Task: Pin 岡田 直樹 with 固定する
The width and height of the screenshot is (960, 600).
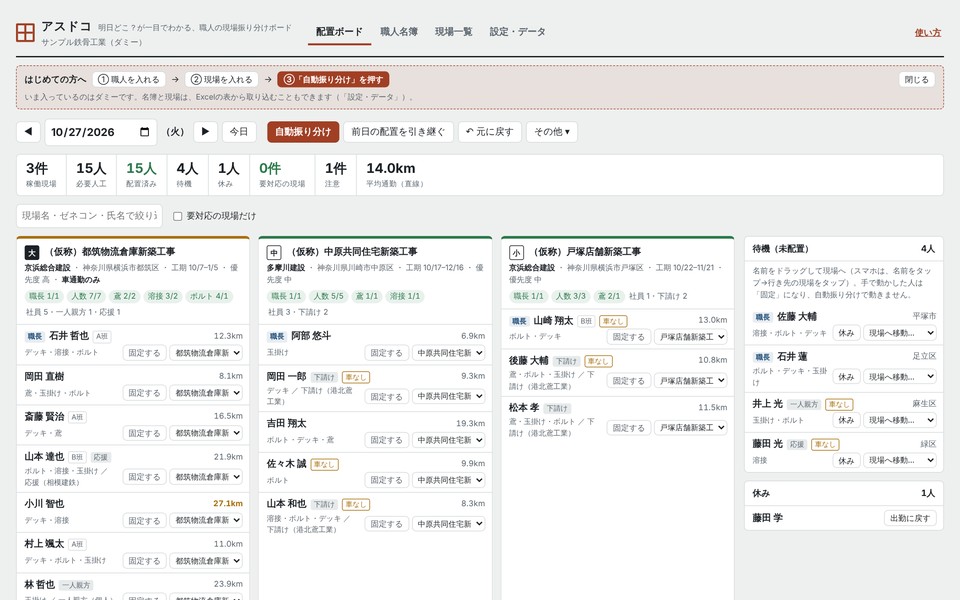Action: click(144, 393)
